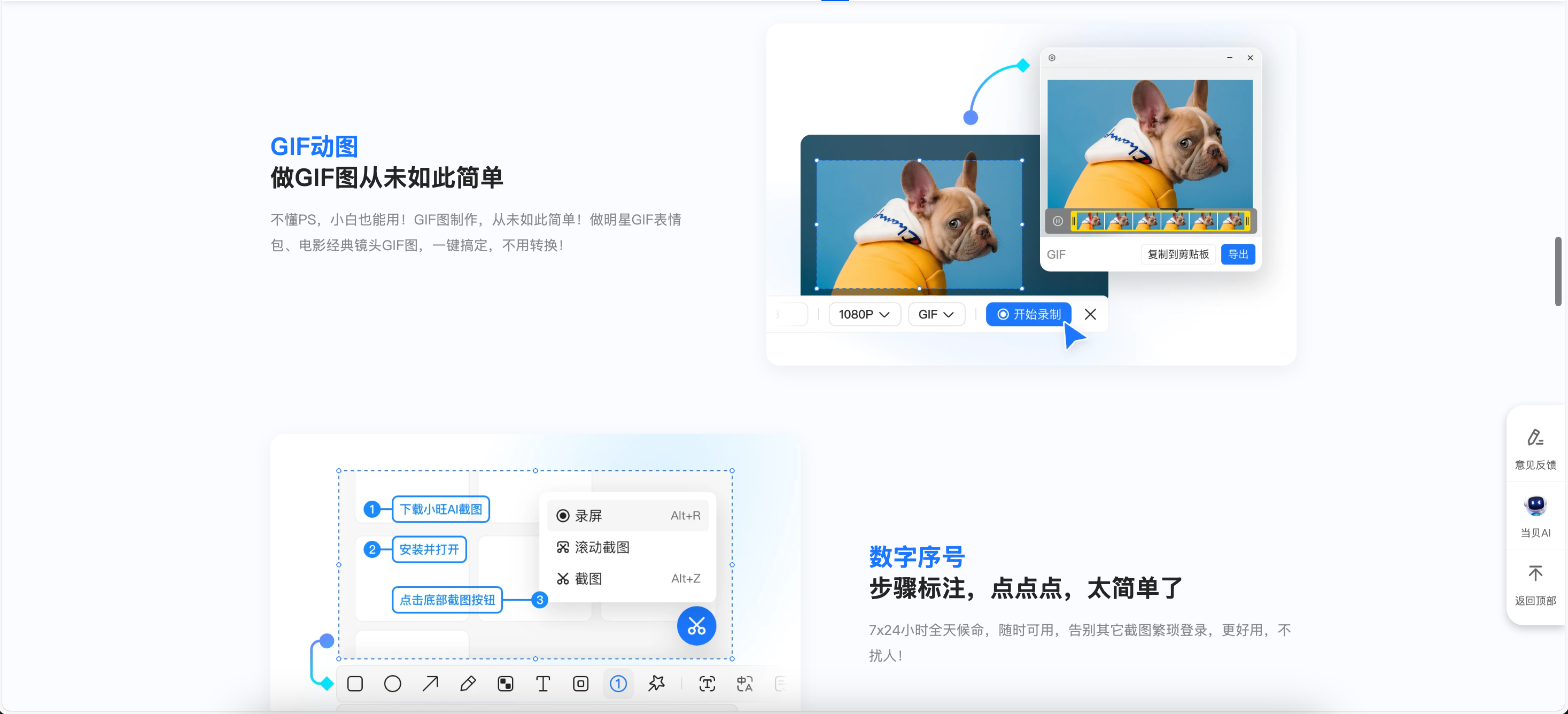This screenshot has width=1568, height=714.
Task: Select the pencil draw tool
Action: pos(468,684)
